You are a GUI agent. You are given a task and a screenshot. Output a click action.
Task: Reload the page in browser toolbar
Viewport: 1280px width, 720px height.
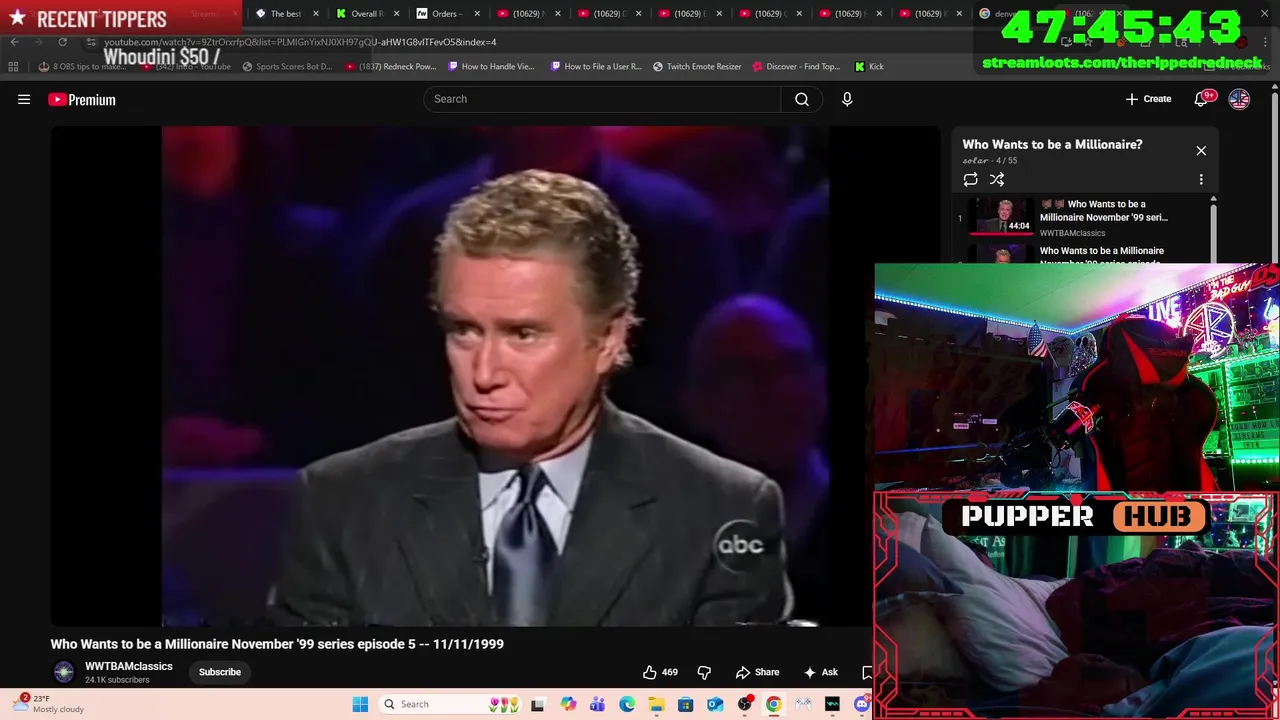coord(62,42)
